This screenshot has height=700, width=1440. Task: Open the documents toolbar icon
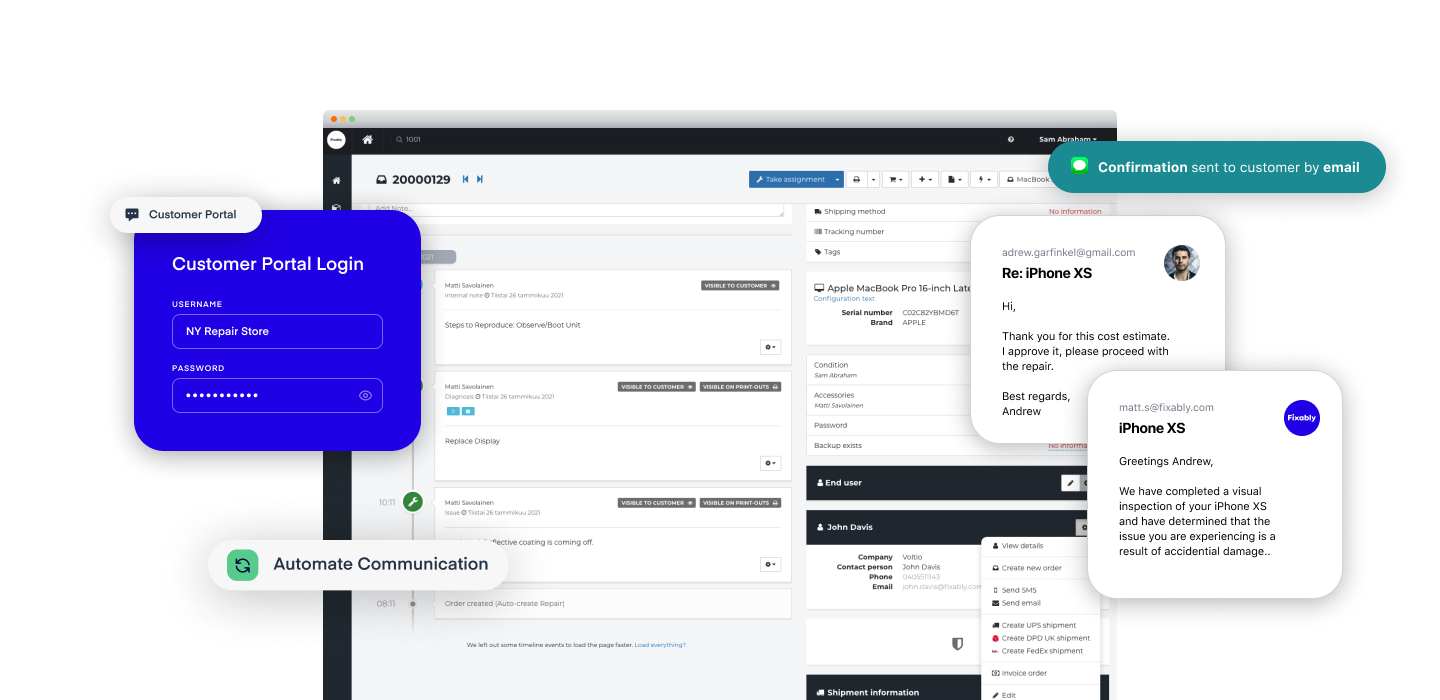click(951, 179)
